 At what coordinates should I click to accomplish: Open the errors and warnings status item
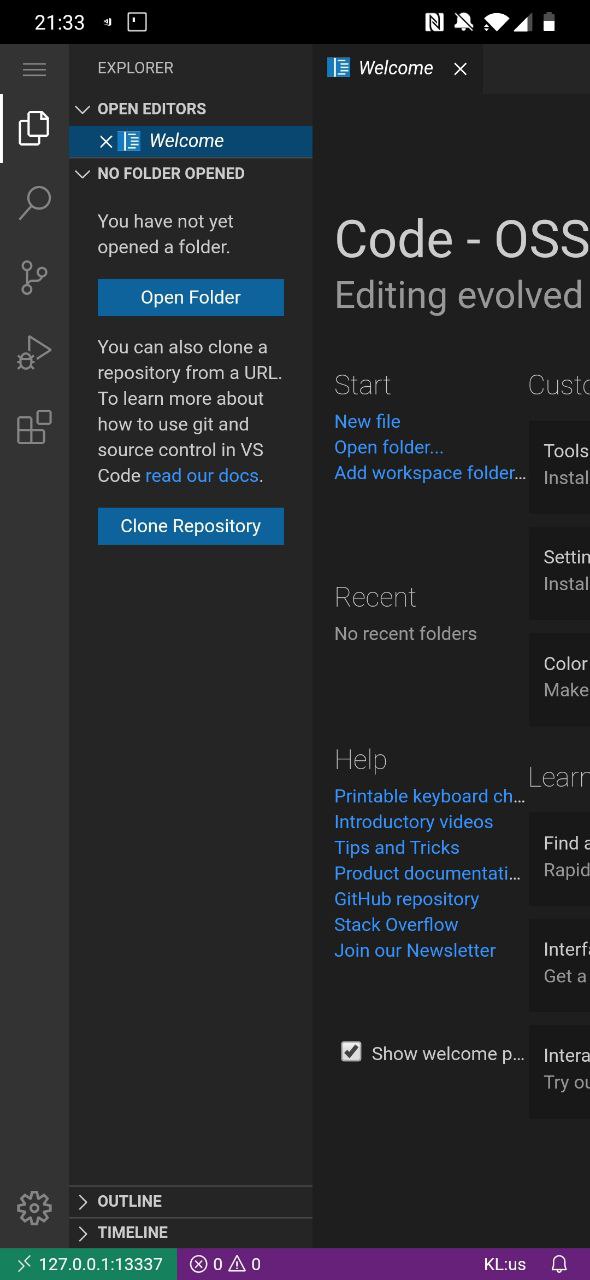(x=225, y=1264)
